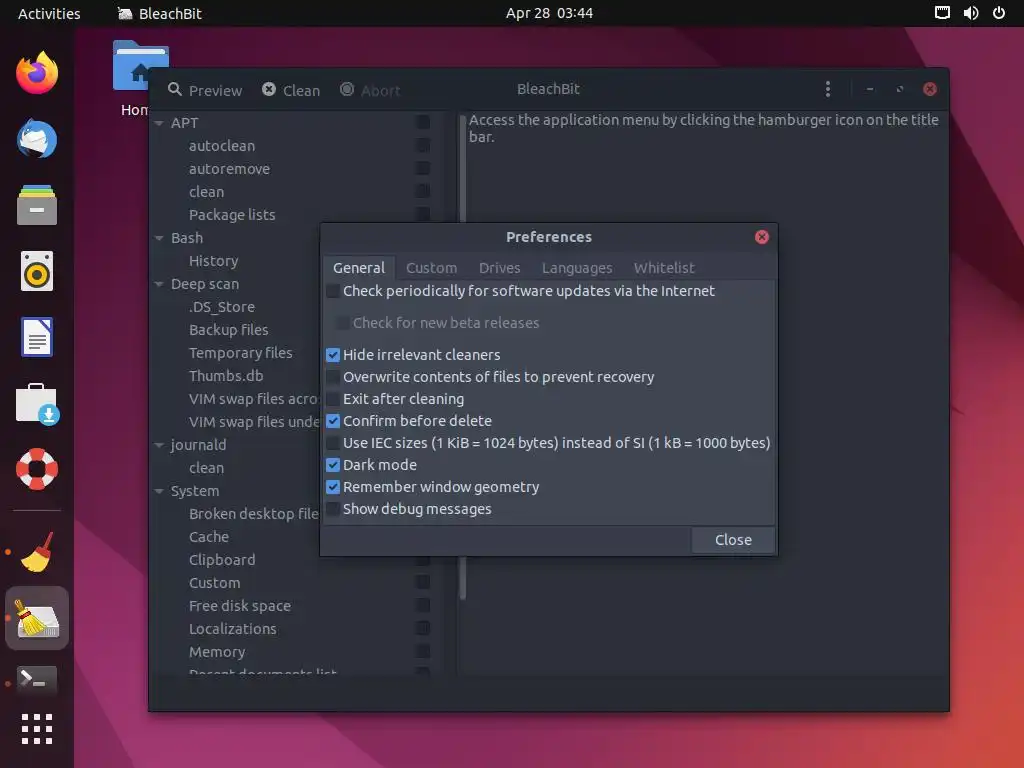The width and height of the screenshot is (1024, 768).
Task: Collapse the System group
Action: pyautogui.click(x=159, y=491)
